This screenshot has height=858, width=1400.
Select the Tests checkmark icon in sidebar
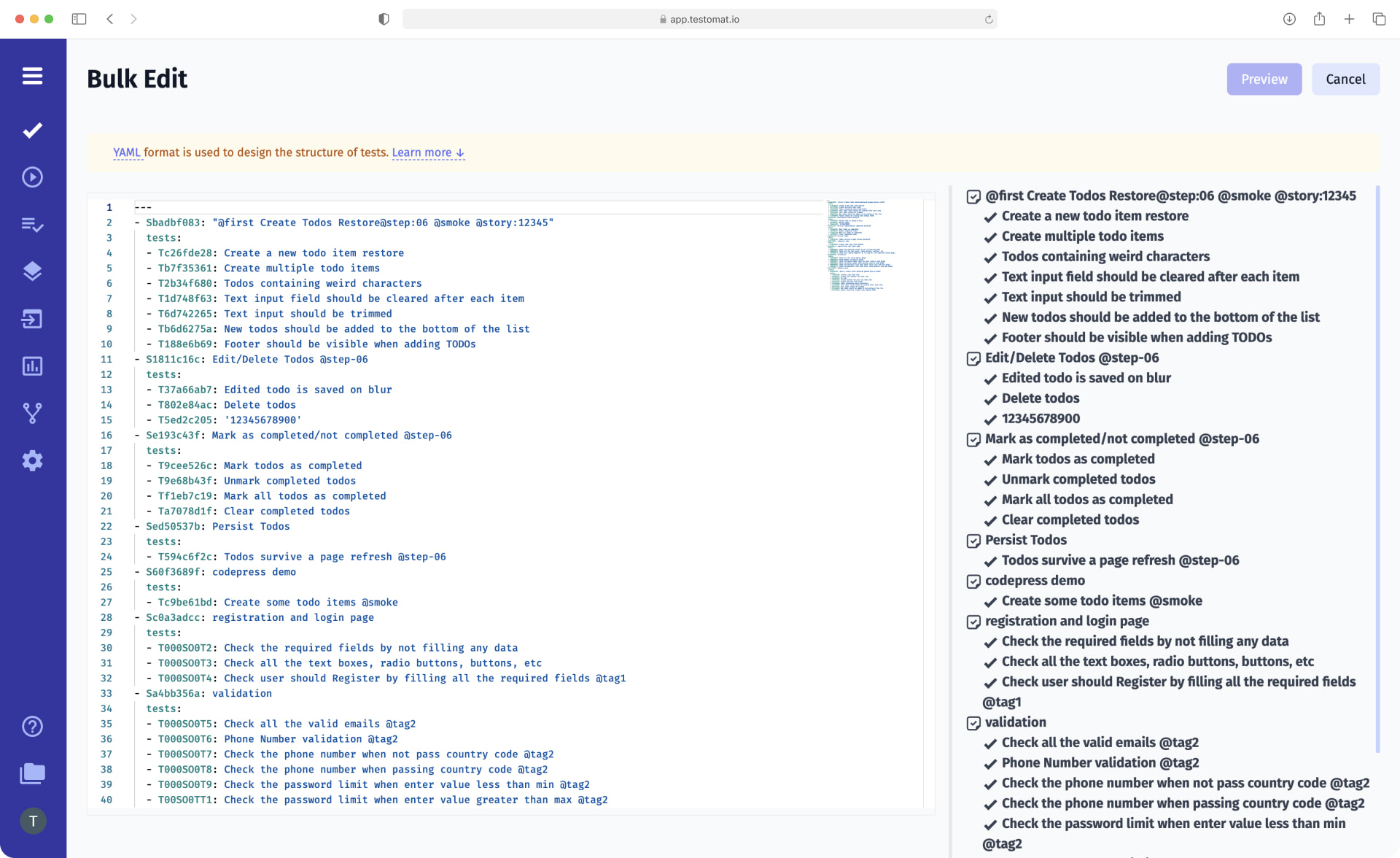tap(33, 131)
